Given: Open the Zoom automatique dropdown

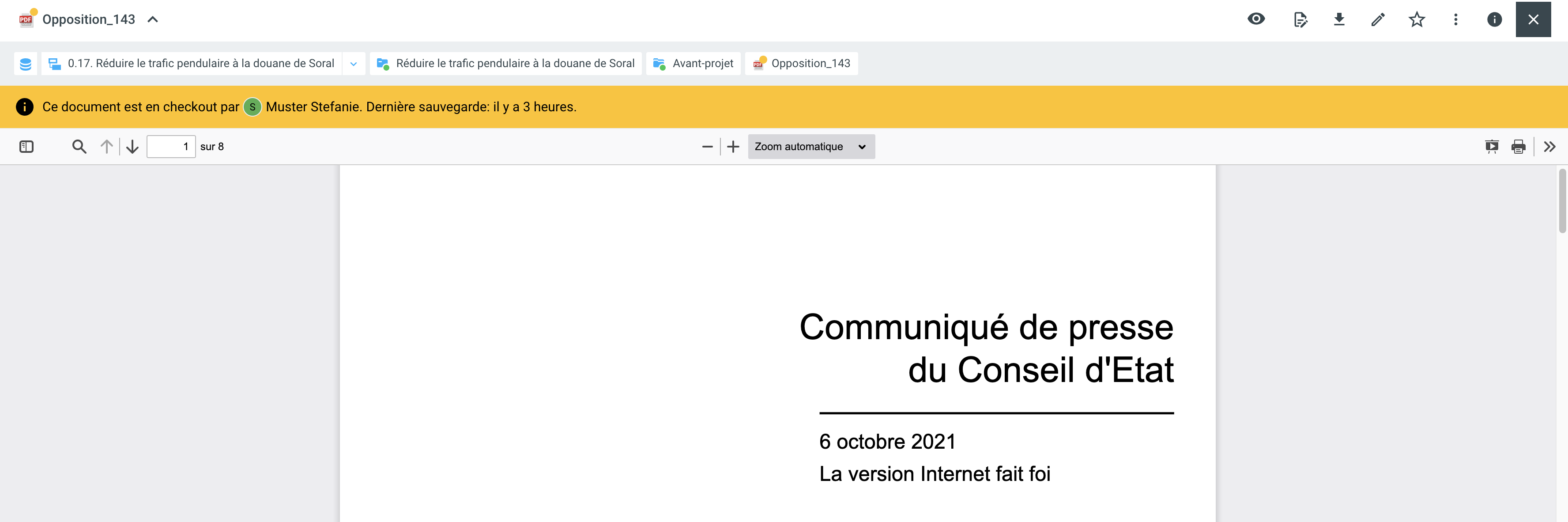Looking at the screenshot, I should click(811, 147).
